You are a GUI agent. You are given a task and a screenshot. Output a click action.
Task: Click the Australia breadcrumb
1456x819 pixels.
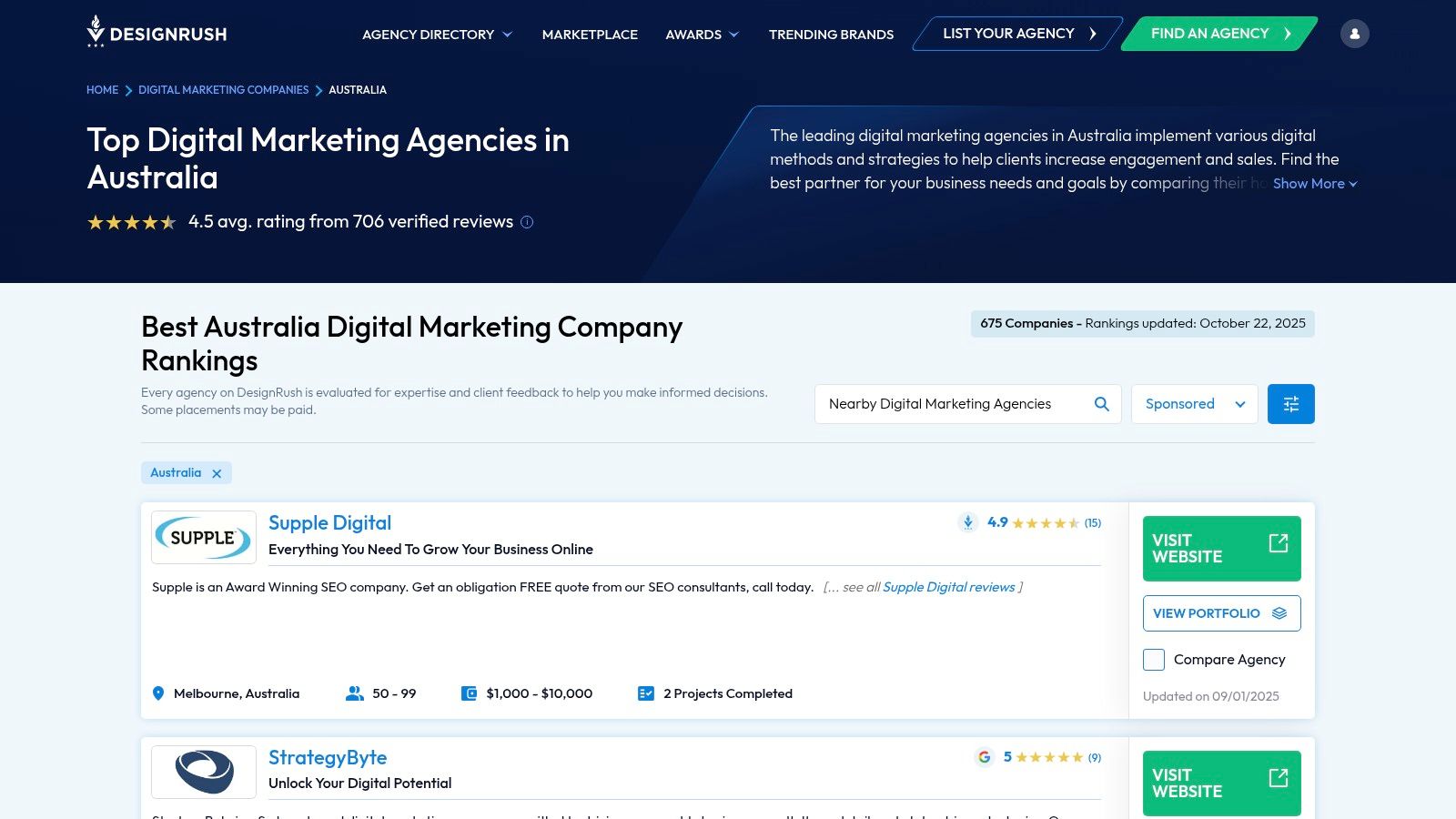tap(358, 90)
